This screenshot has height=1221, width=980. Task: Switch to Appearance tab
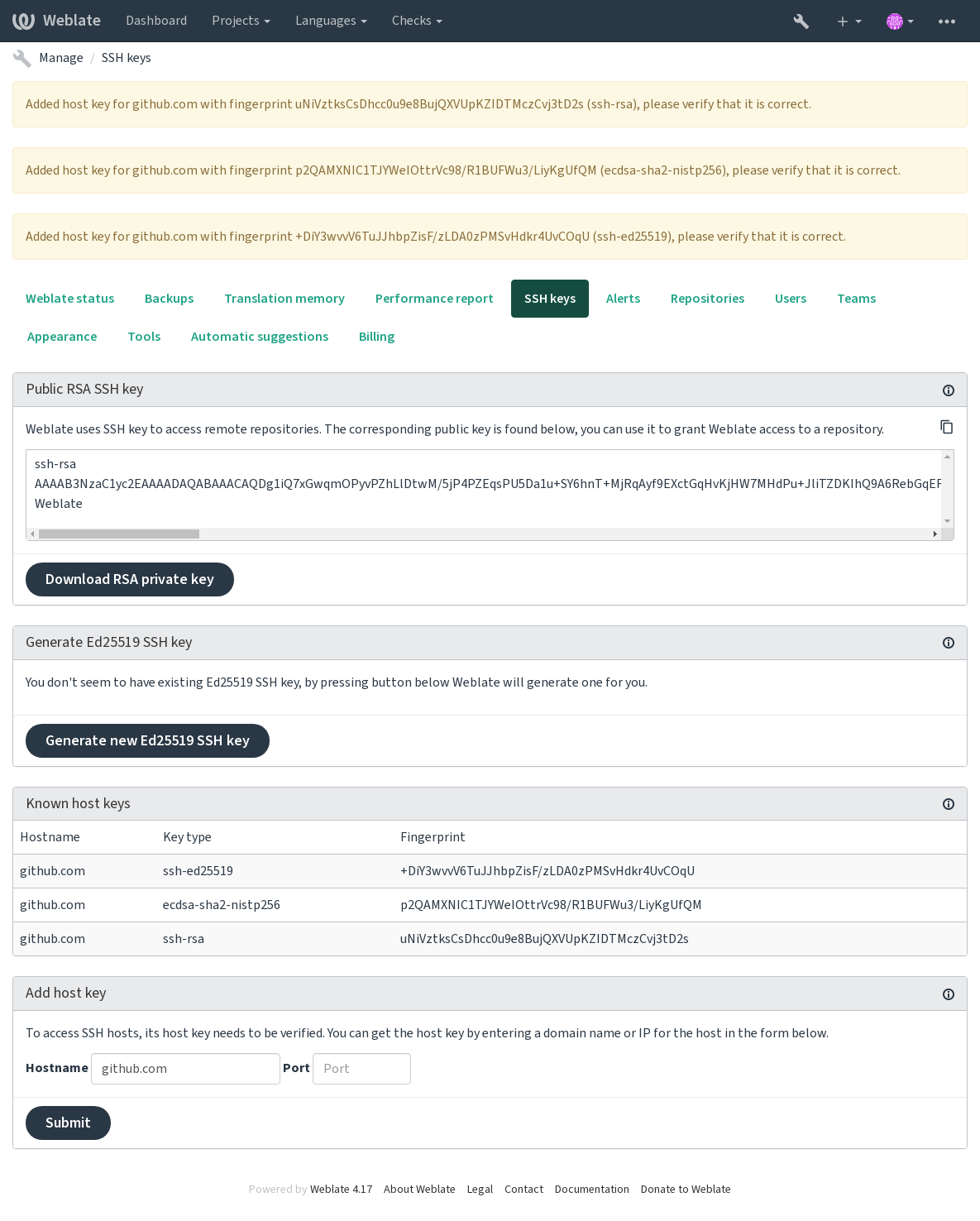click(x=62, y=337)
